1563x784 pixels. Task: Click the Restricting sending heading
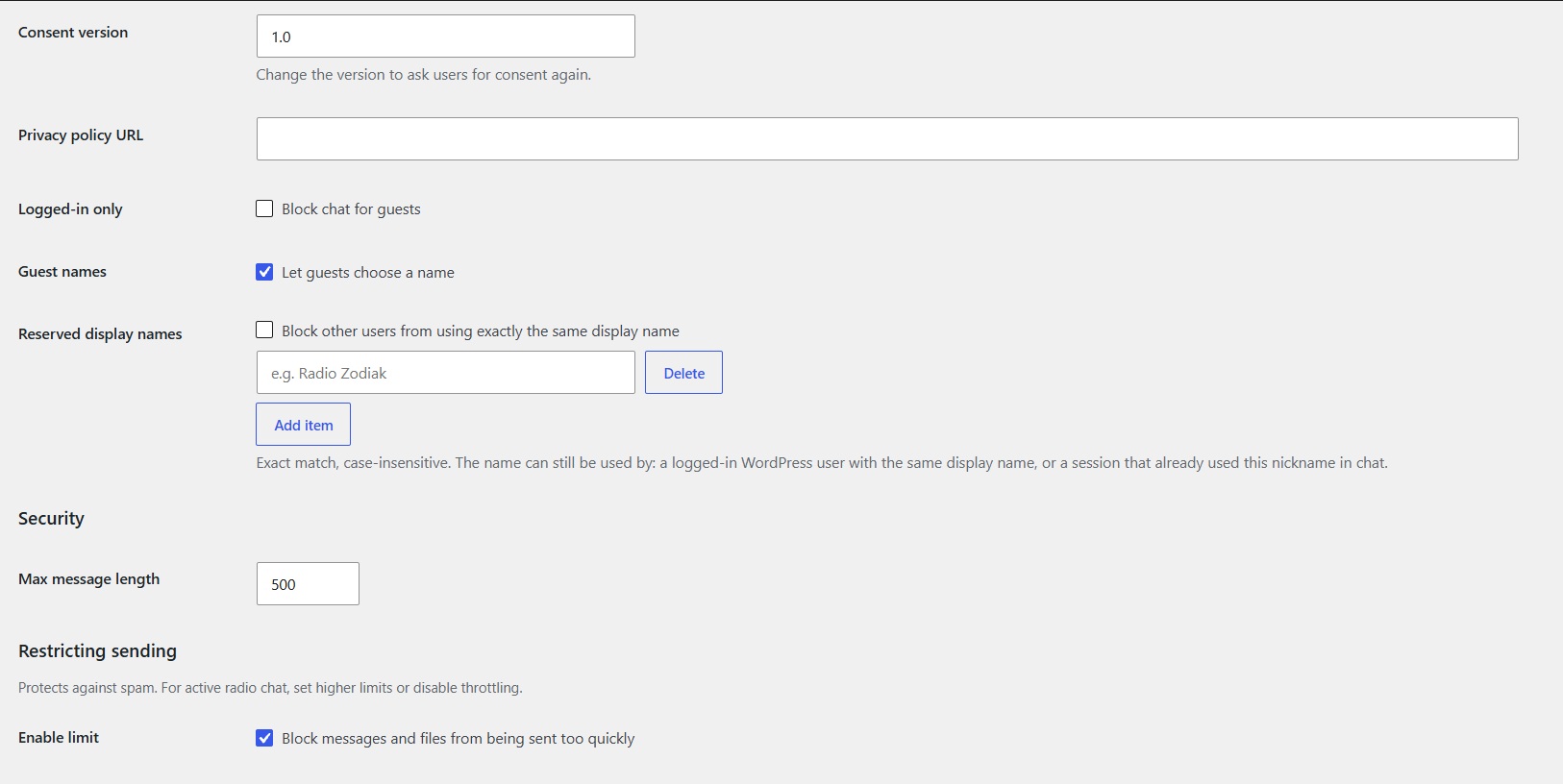point(97,651)
